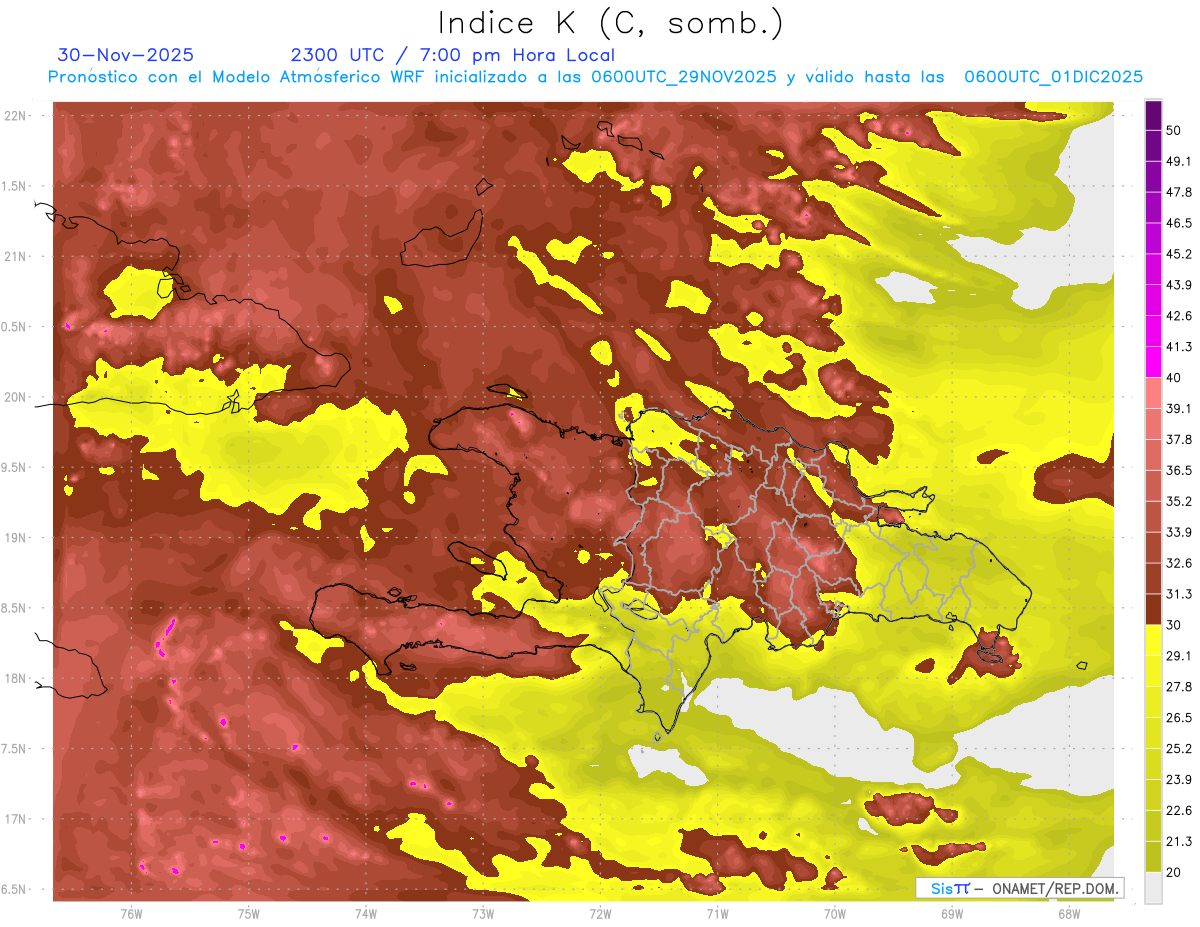Screen dimensions: 1200x927
Task: Click the colorbar label '30'
Action: click(1174, 625)
